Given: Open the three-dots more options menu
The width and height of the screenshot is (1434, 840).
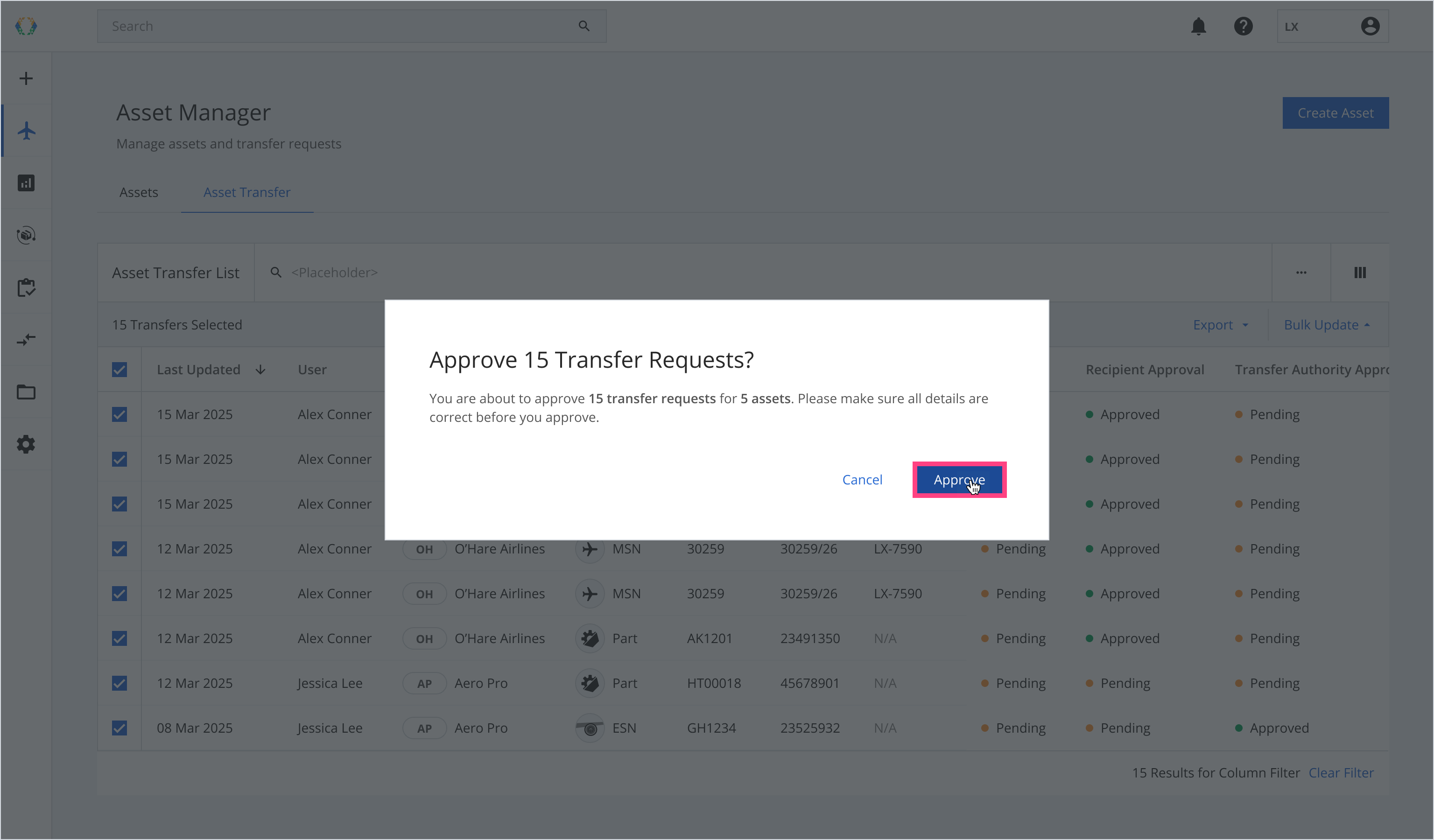Looking at the screenshot, I should click(x=1301, y=273).
